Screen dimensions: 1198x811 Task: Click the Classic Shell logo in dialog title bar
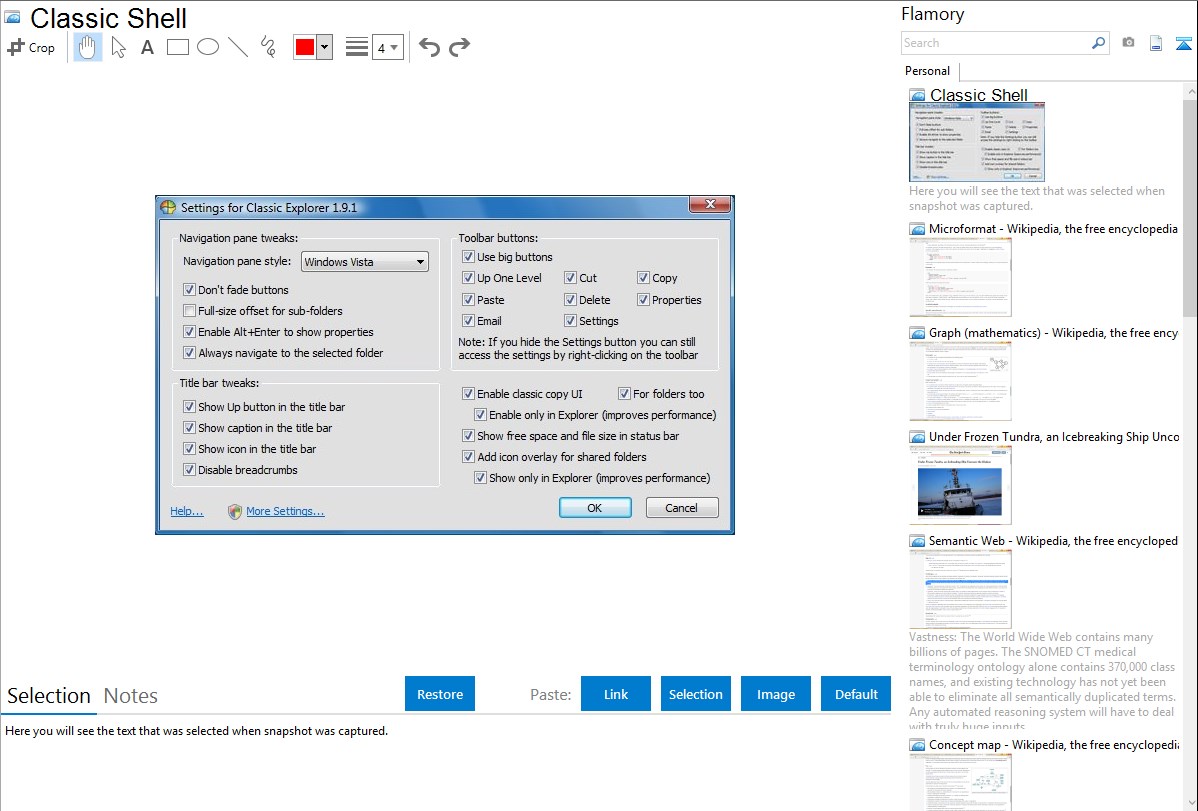(168, 207)
